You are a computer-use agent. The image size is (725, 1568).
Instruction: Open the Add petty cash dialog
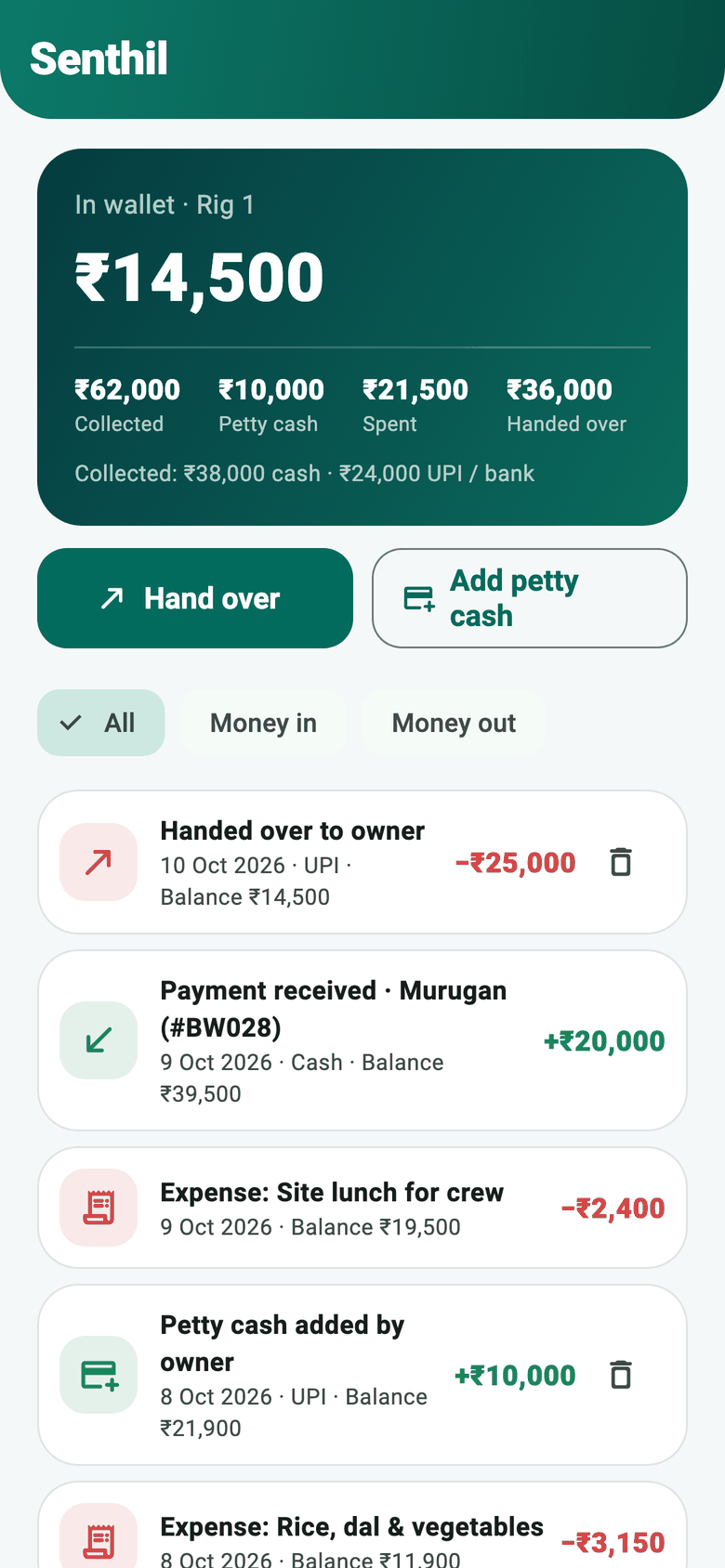point(530,598)
